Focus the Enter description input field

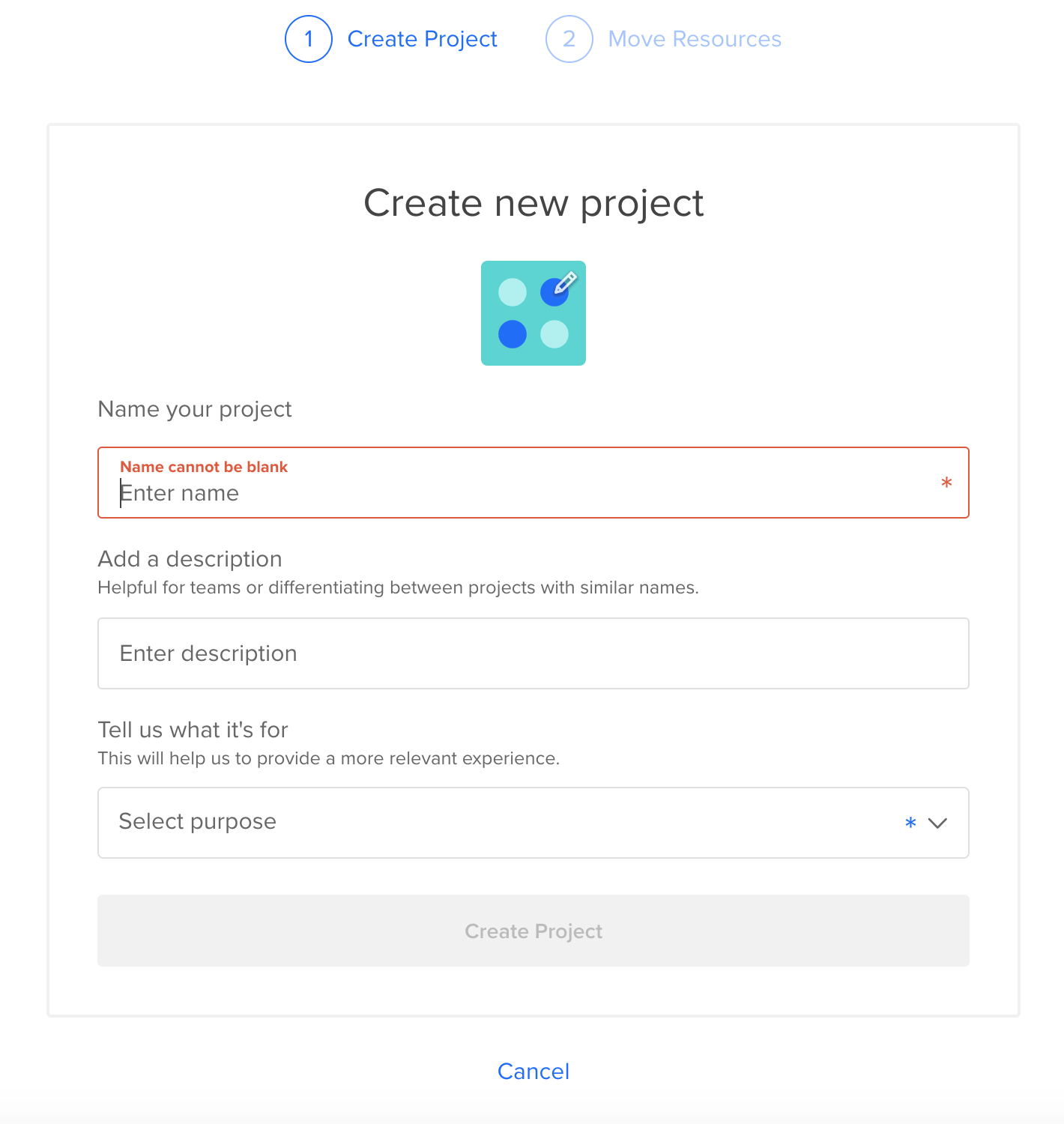coord(533,653)
